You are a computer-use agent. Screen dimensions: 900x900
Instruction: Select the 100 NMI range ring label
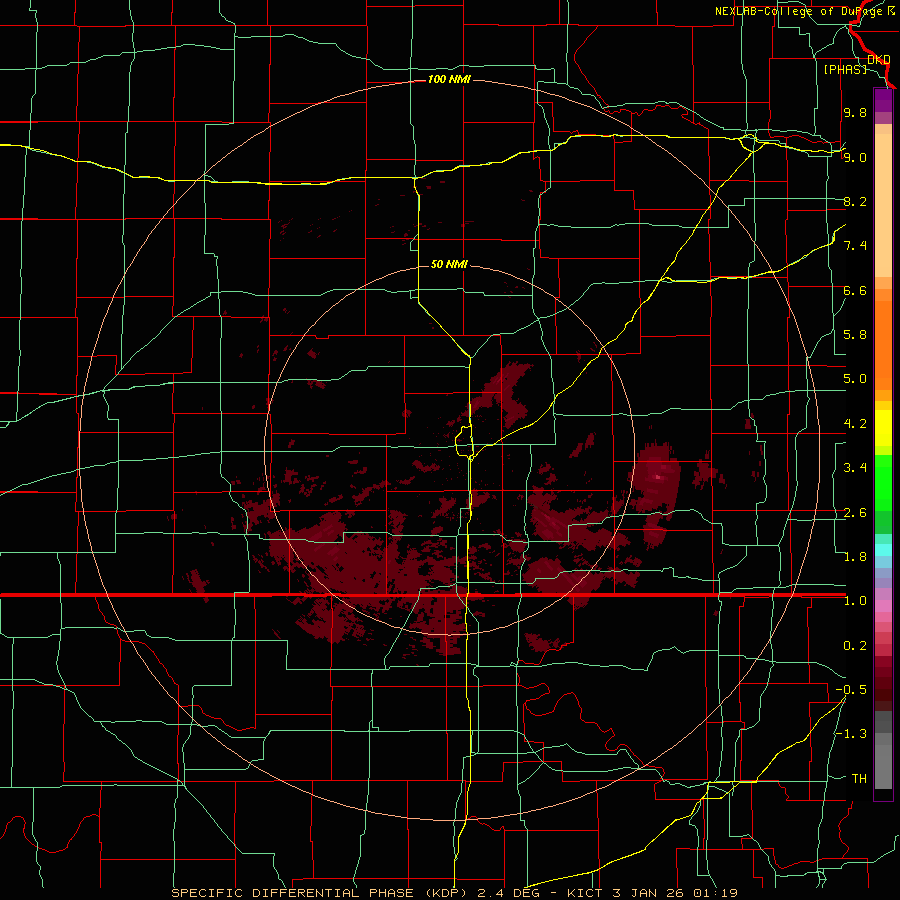point(449,79)
